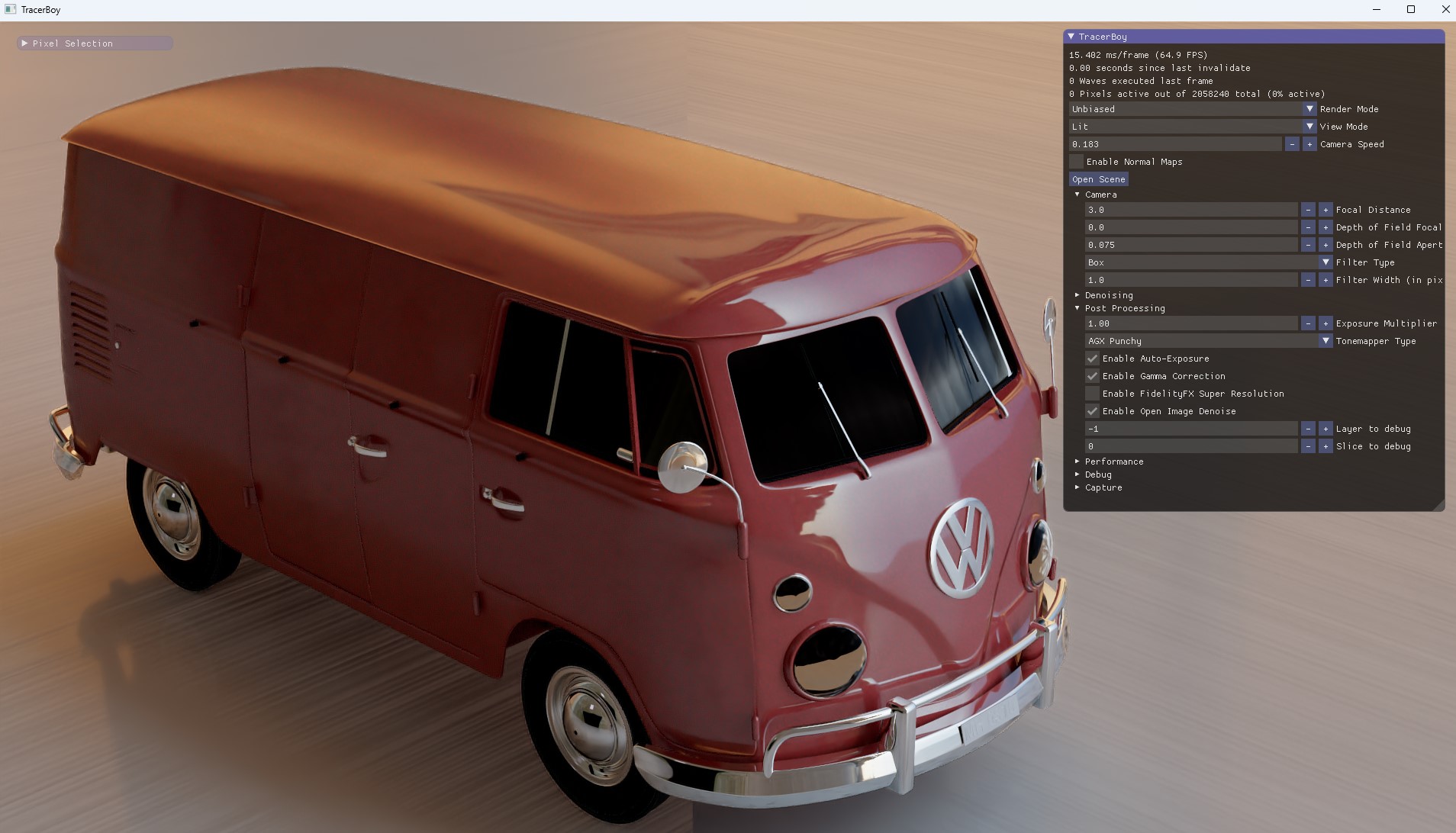Increase the Focal Distance value
Screen dimensions: 1456x833
tap(1325, 209)
